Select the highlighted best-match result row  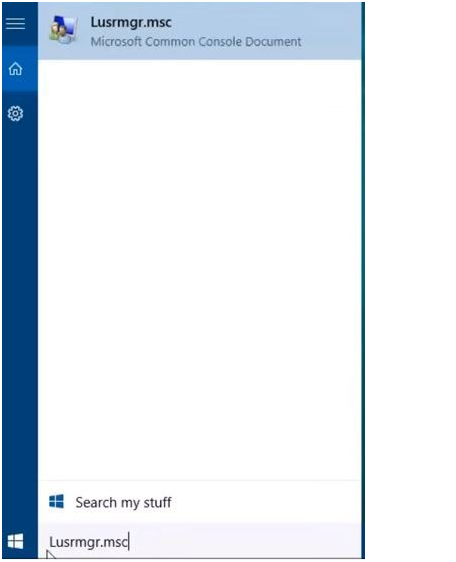click(200, 31)
